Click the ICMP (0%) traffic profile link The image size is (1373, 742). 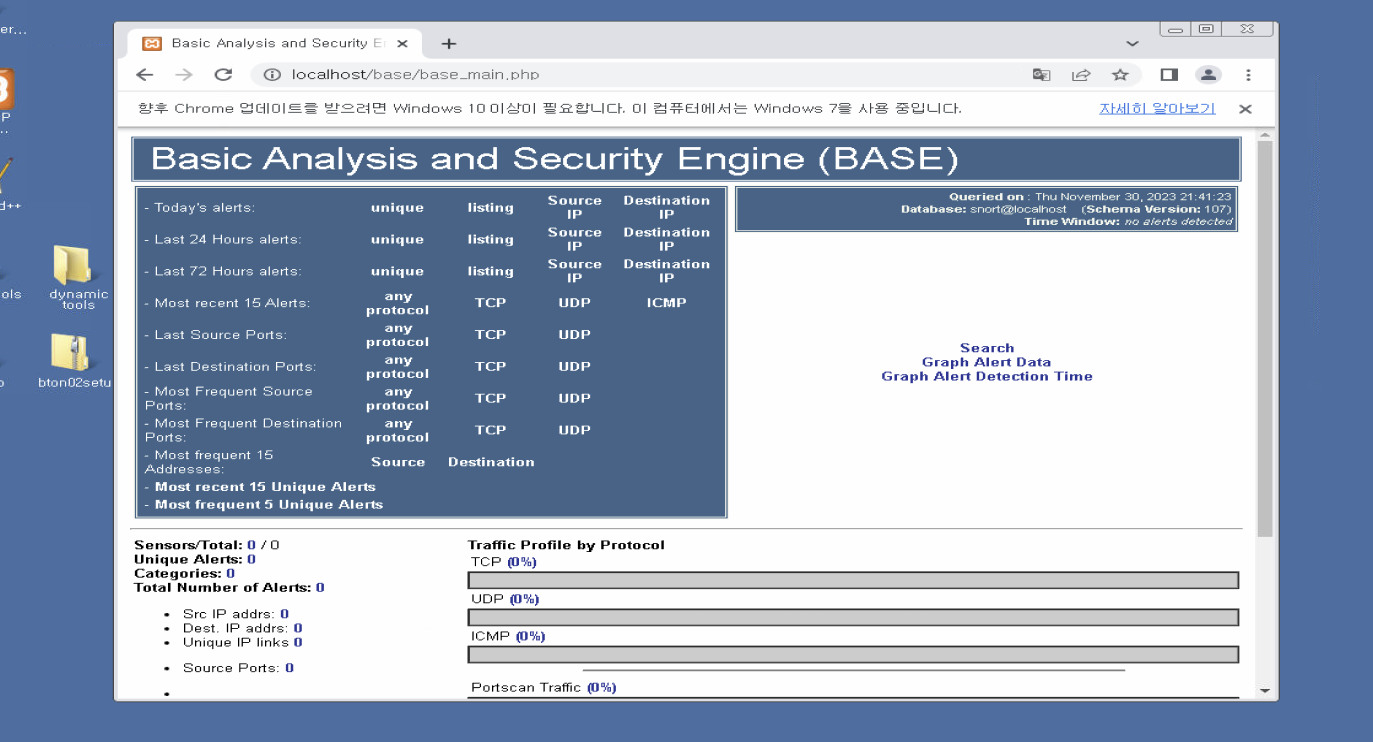coord(530,636)
